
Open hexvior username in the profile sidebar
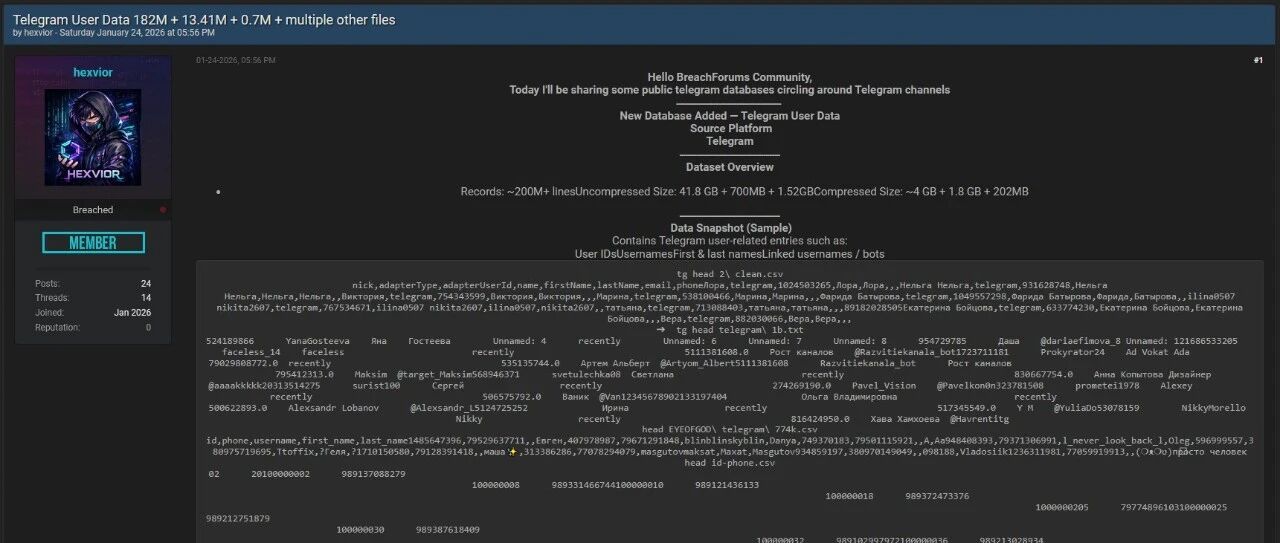pos(93,73)
